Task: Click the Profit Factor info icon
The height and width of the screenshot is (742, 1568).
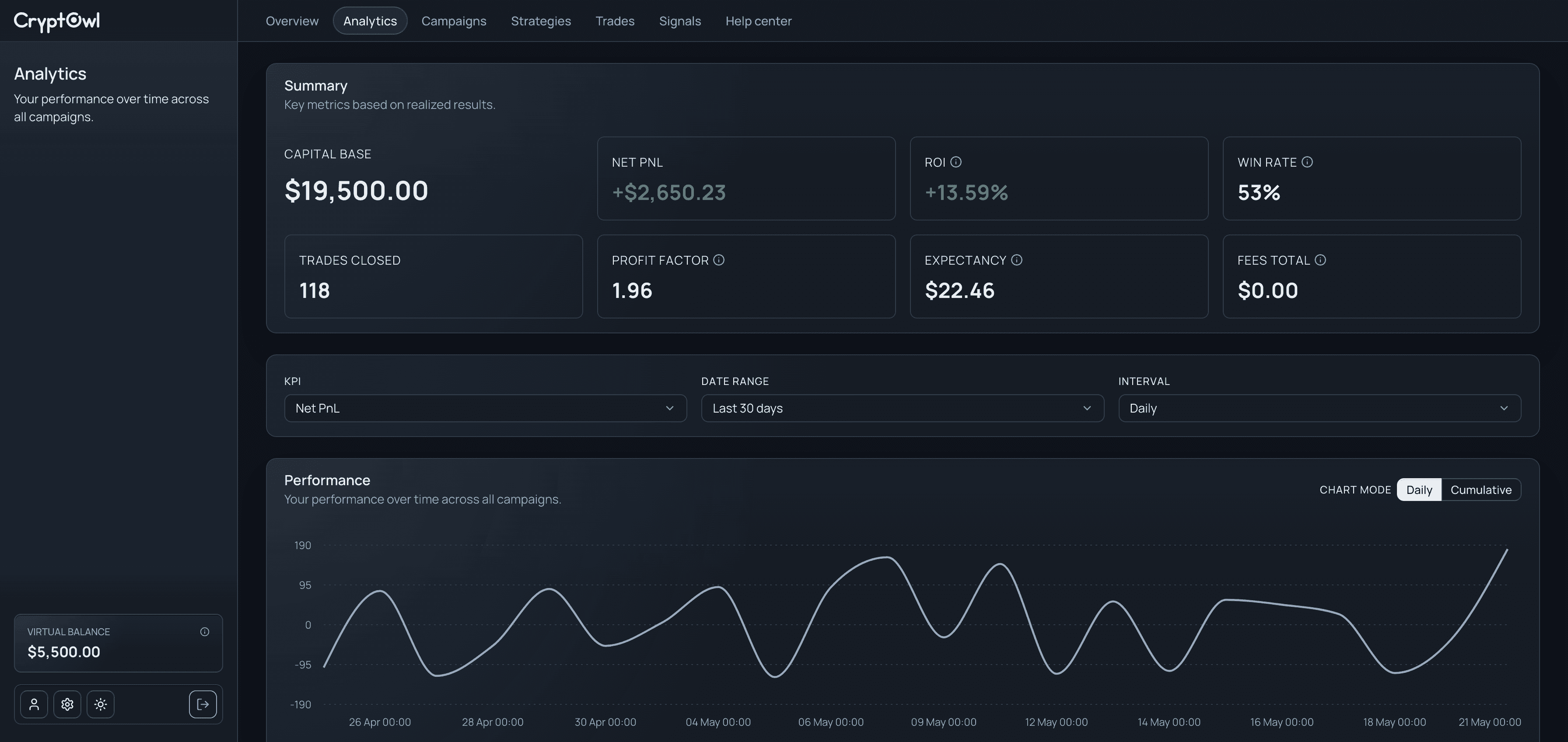Action: (719, 260)
